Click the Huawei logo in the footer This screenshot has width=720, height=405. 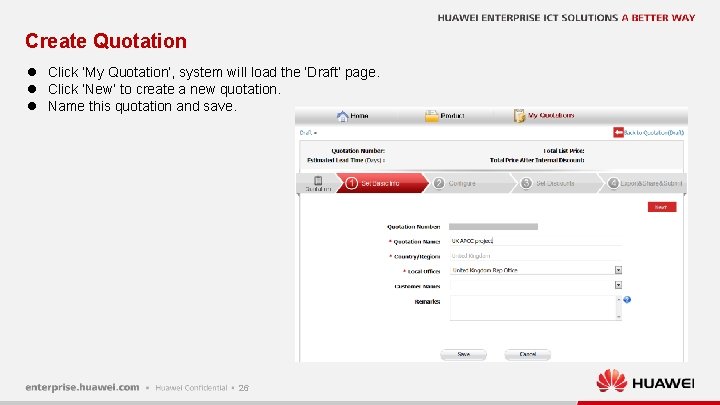pos(645,381)
